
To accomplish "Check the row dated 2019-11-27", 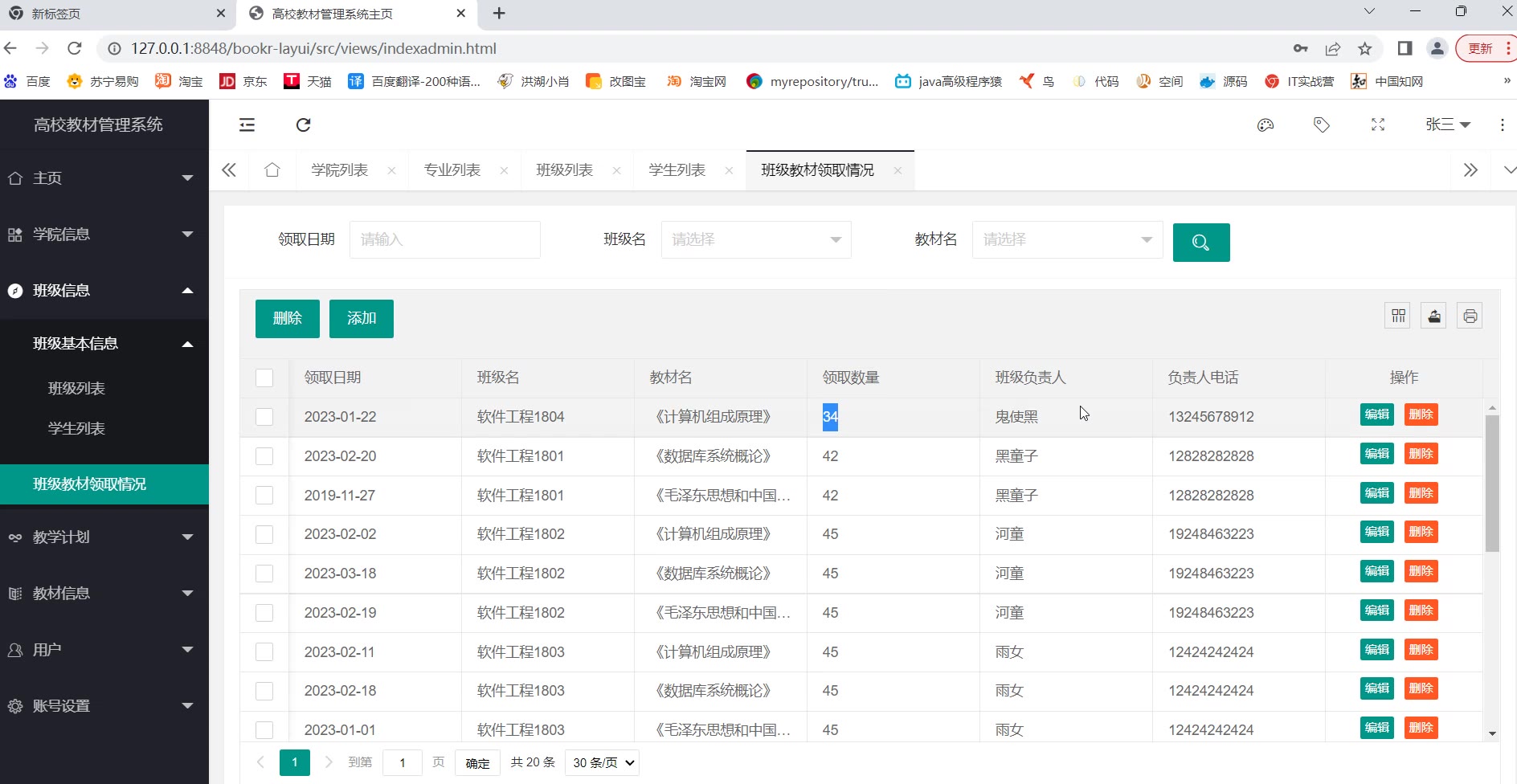I will click(x=264, y=496).
